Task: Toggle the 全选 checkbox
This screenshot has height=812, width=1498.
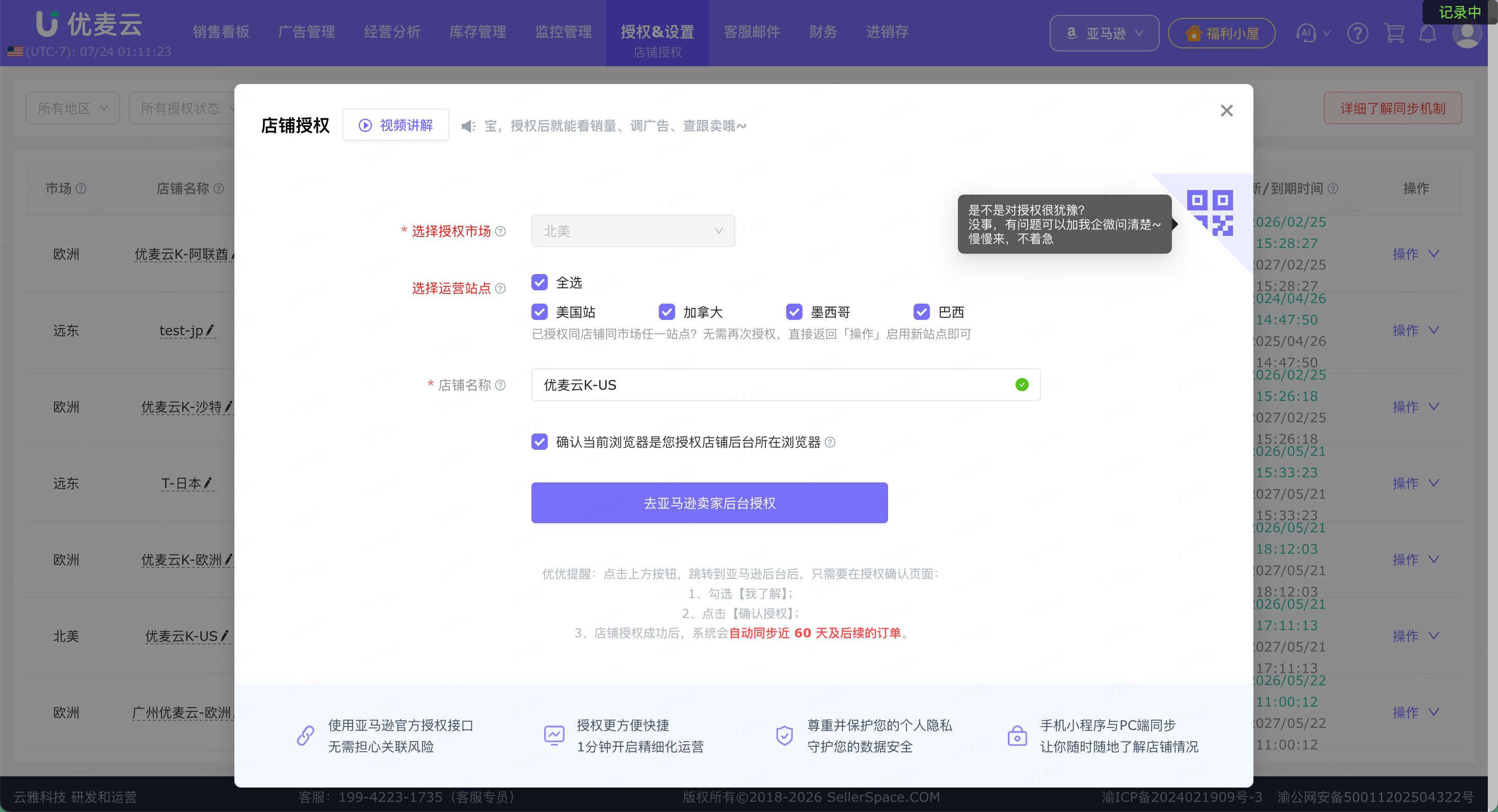Action: pos(540,283)
